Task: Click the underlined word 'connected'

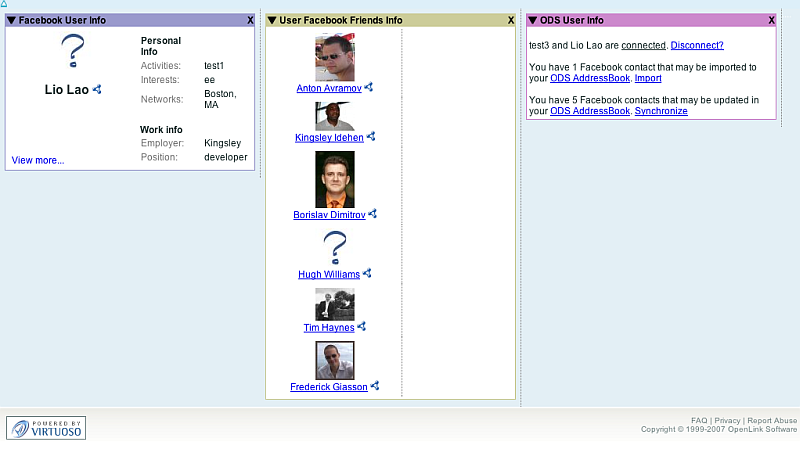Action: click(643, 45)
